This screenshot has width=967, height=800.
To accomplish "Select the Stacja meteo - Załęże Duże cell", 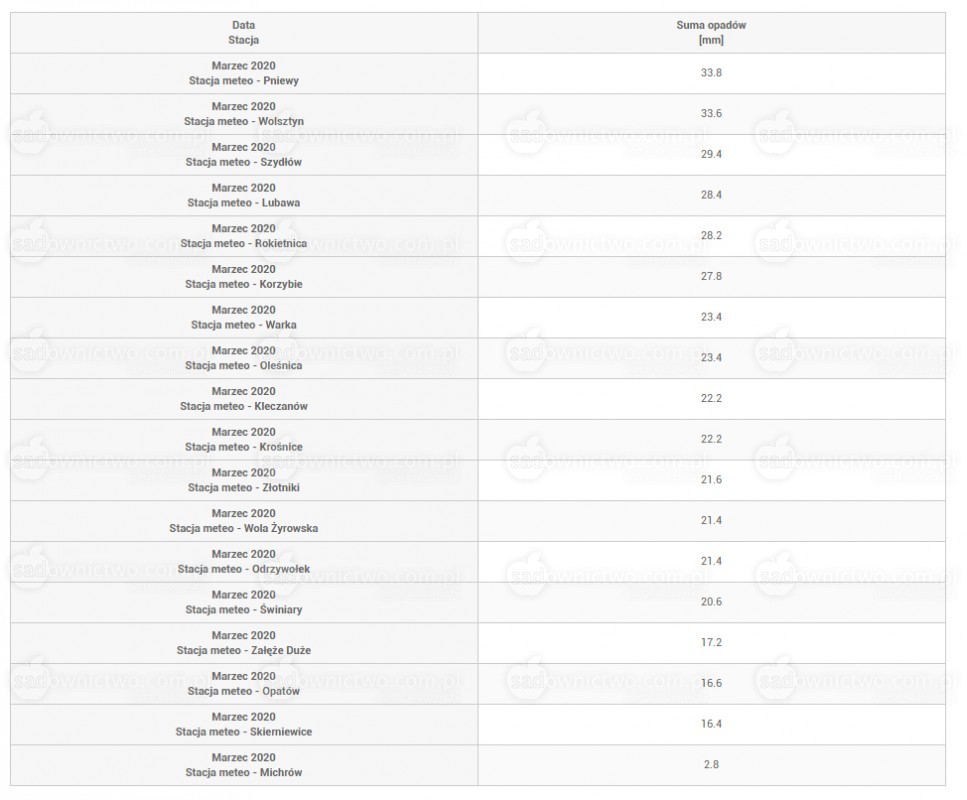I will click(x=244, y=643).
